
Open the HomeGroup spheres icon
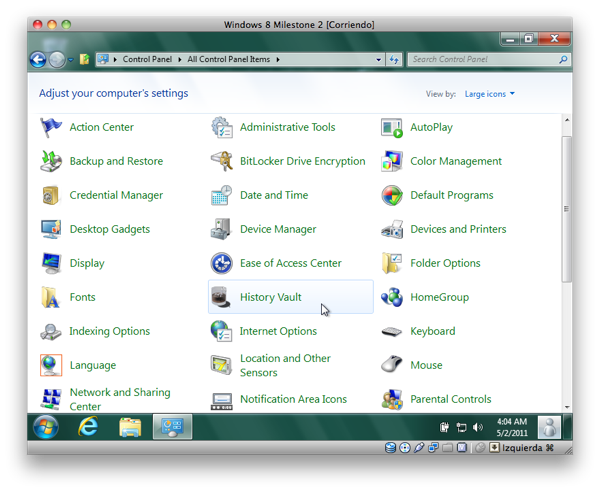coord(392,297)
